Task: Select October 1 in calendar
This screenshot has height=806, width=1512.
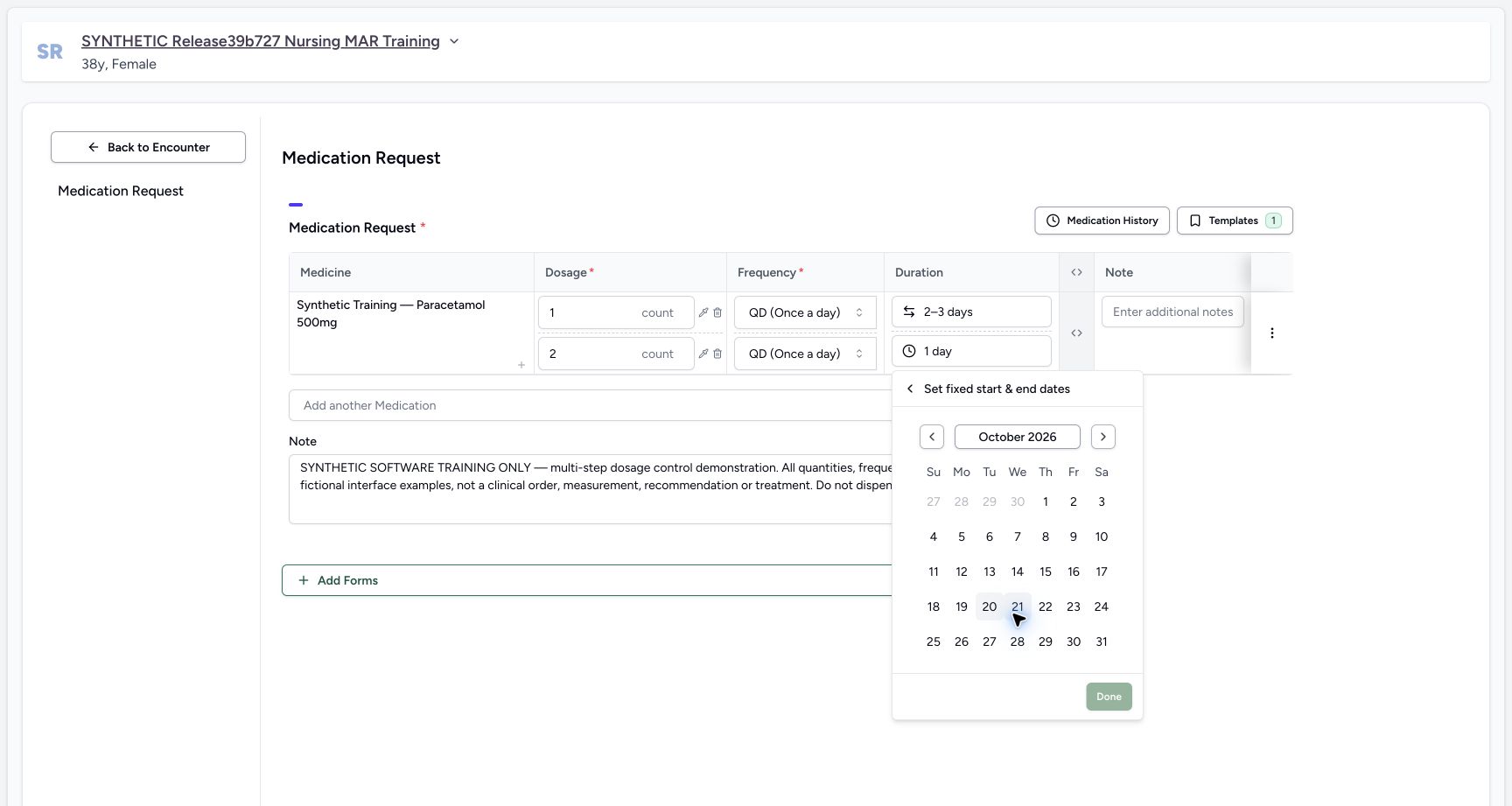Action: click(x=1046, y=501)
